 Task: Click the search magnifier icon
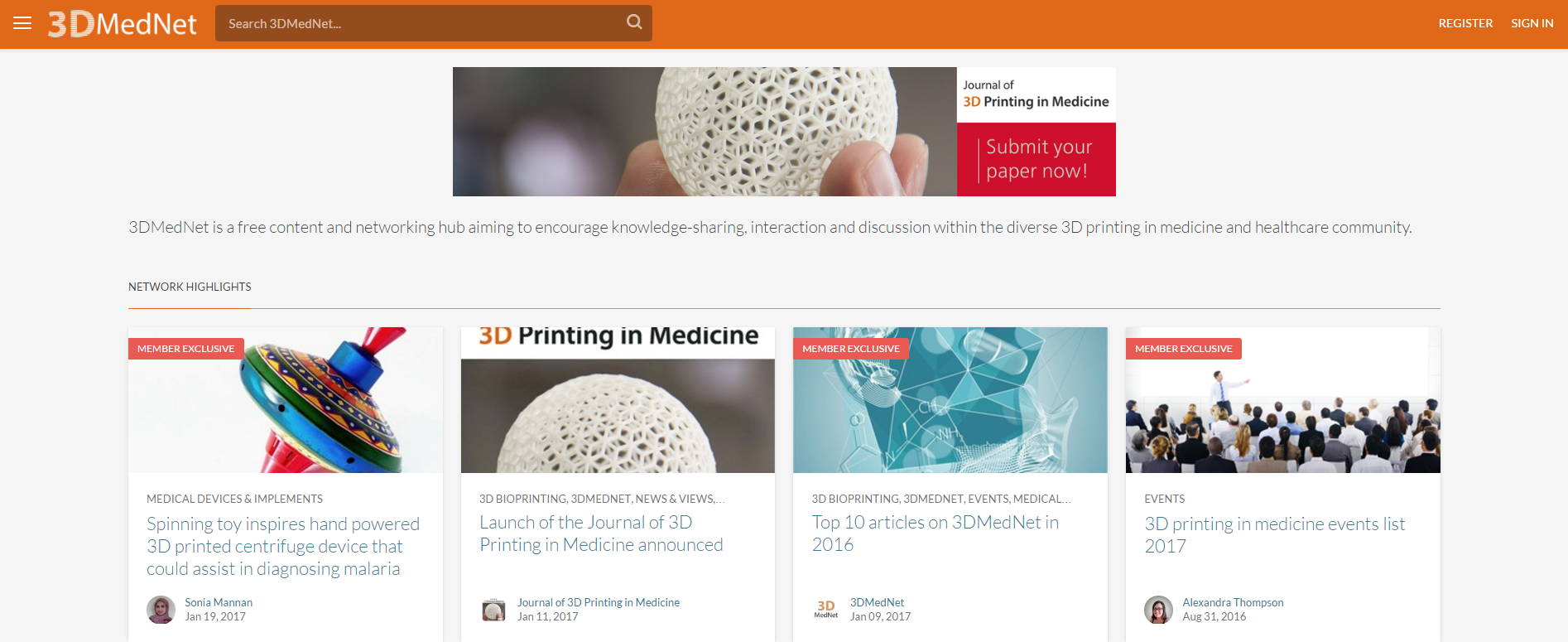point(634,22)
